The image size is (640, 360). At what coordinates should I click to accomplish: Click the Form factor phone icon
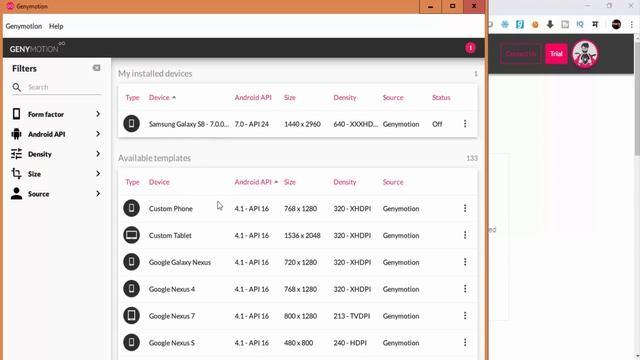[16, 114]
